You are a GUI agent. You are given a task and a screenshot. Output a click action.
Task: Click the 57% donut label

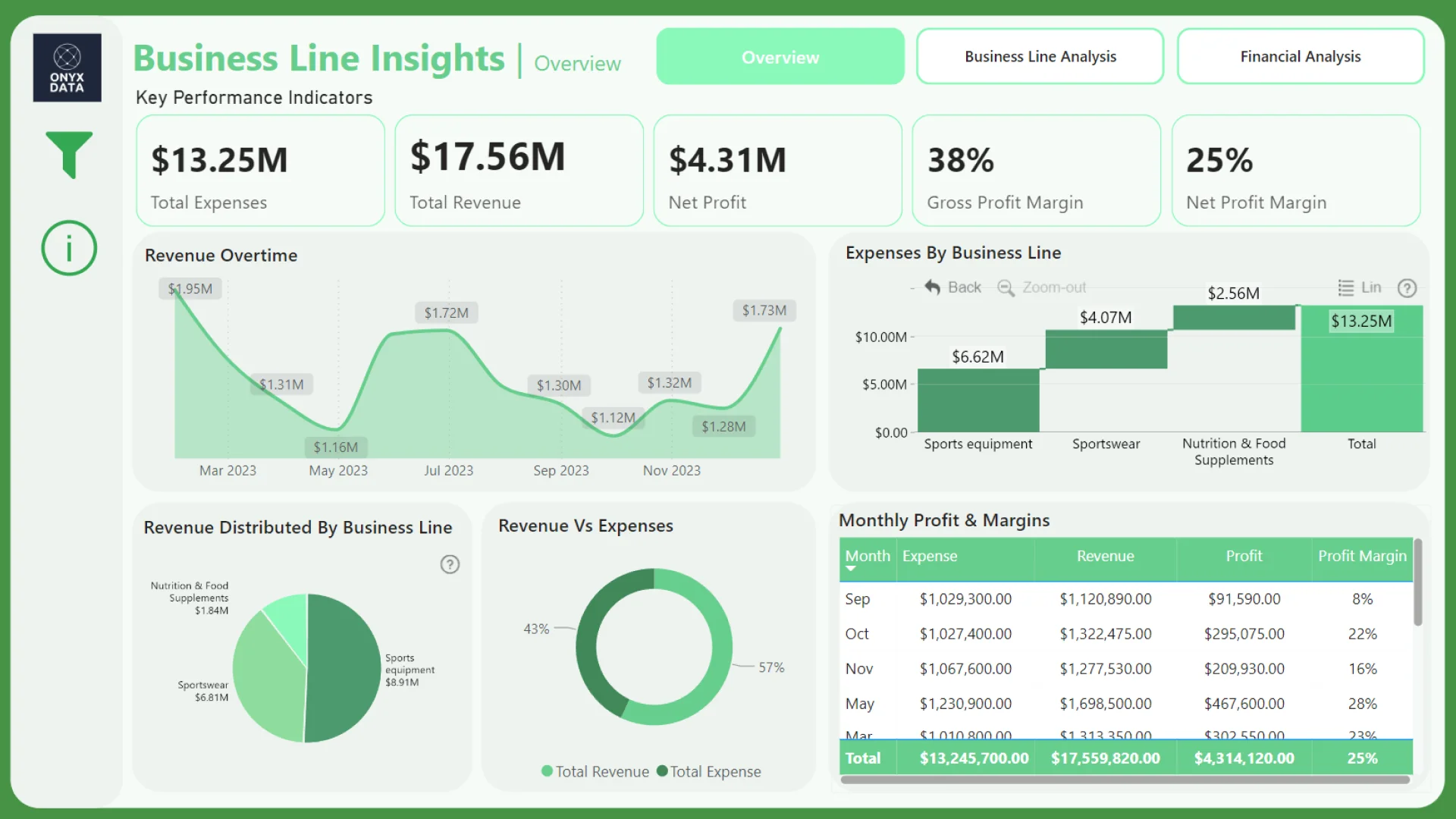771,667
